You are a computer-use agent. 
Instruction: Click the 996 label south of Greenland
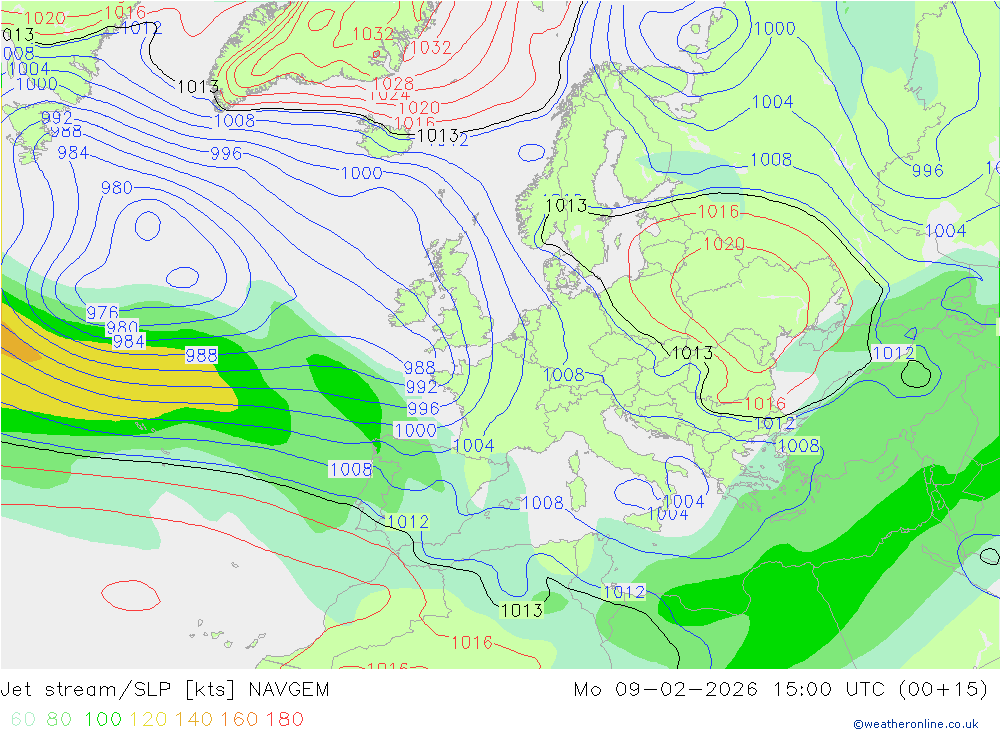pos(226,153)
